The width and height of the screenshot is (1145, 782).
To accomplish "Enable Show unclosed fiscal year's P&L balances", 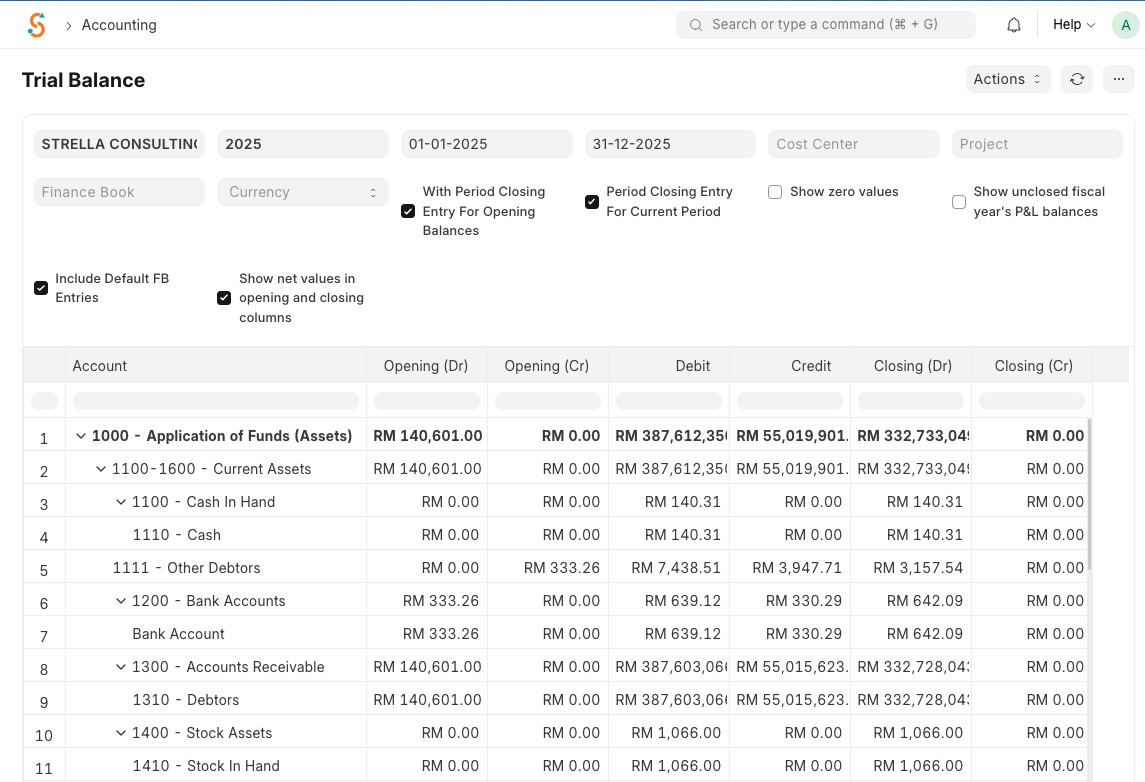I will click(x=959, y=202).
